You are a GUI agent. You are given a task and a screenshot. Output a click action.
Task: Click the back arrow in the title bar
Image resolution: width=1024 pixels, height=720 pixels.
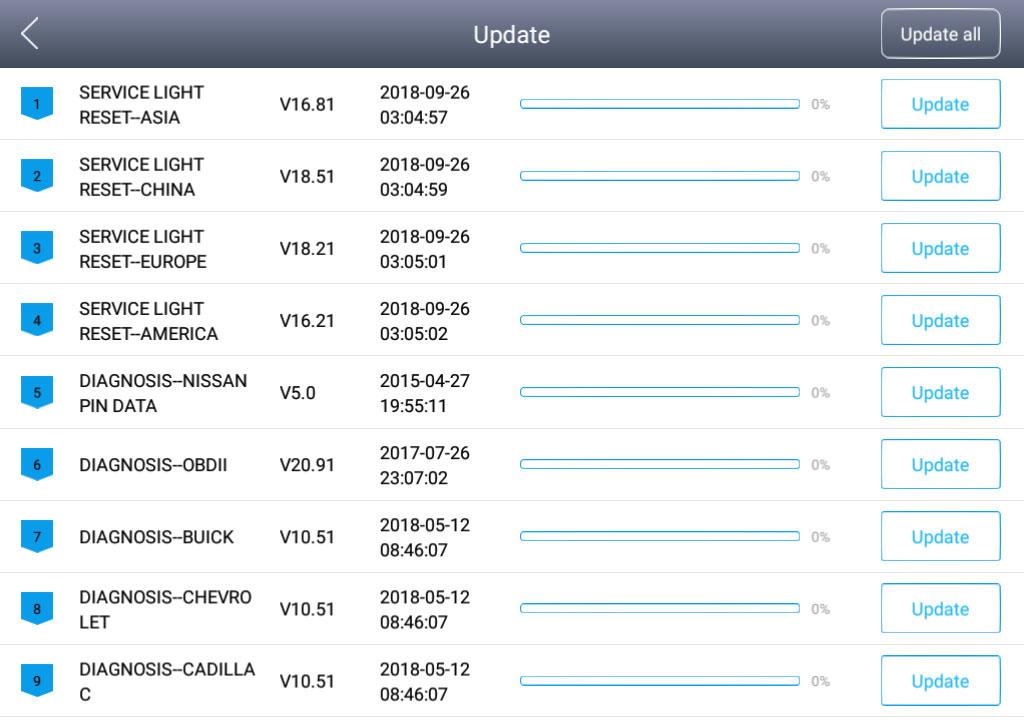pos(30,32)
